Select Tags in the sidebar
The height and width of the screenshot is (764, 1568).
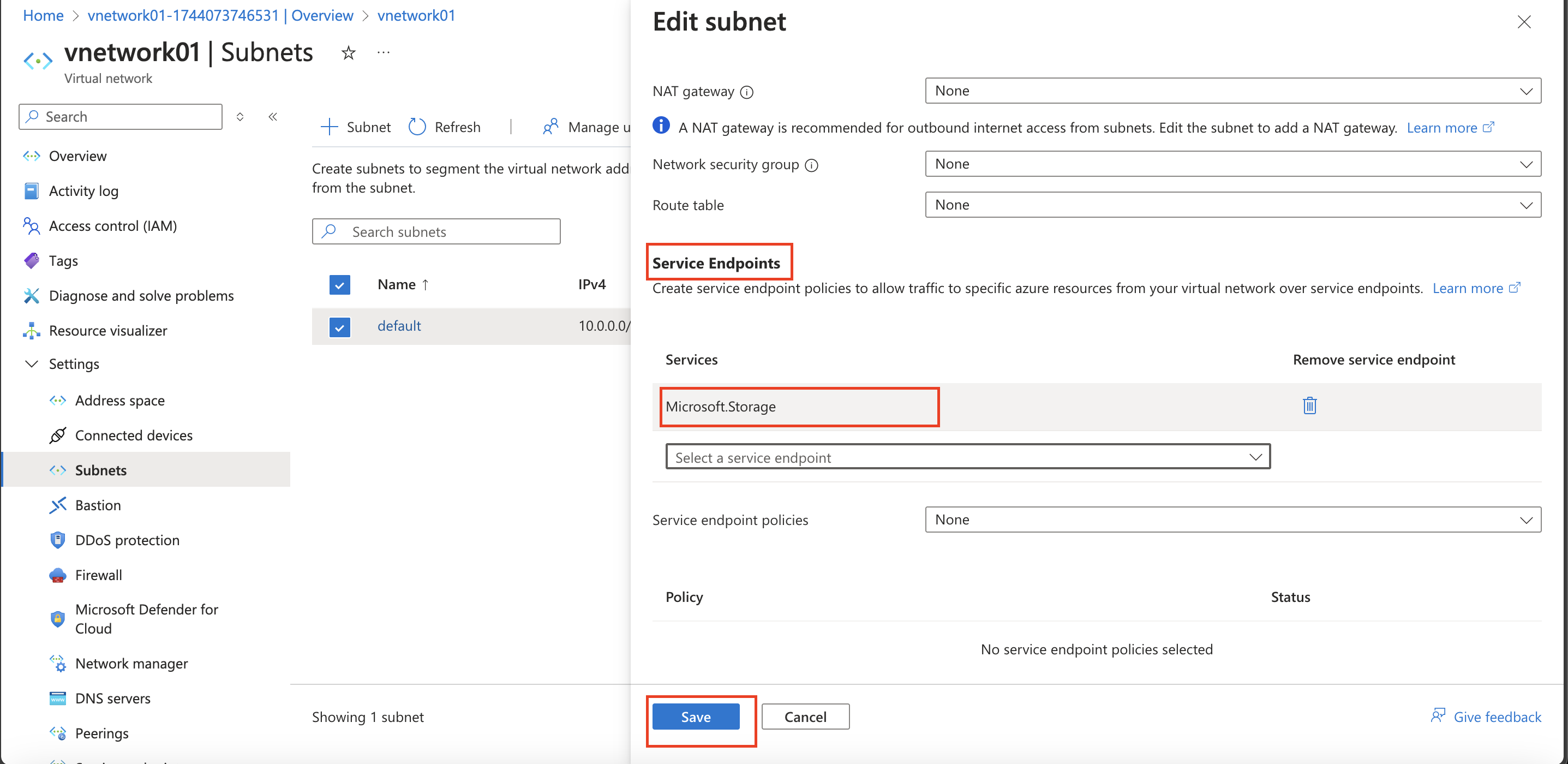[63, 260]
